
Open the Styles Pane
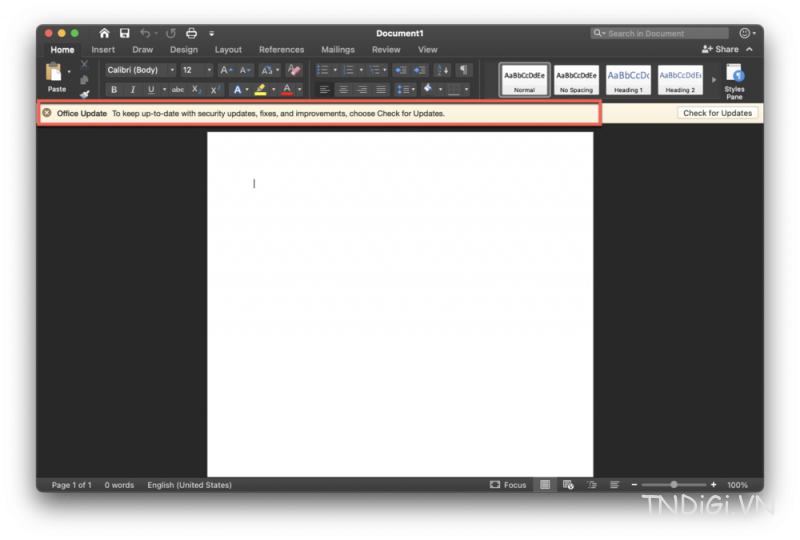(x=734, y=81)
